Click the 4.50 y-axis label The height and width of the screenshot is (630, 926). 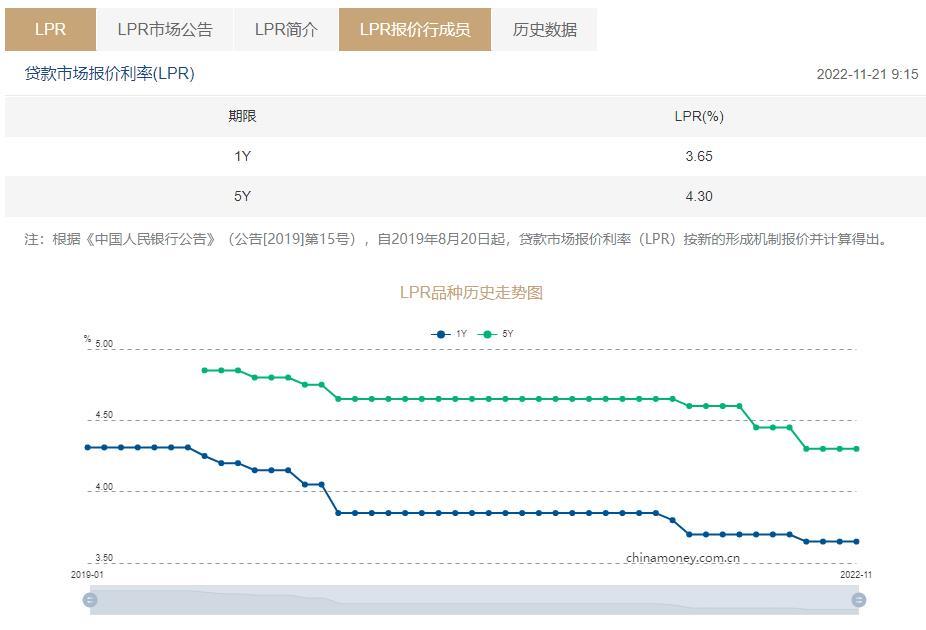click(104, 415)
